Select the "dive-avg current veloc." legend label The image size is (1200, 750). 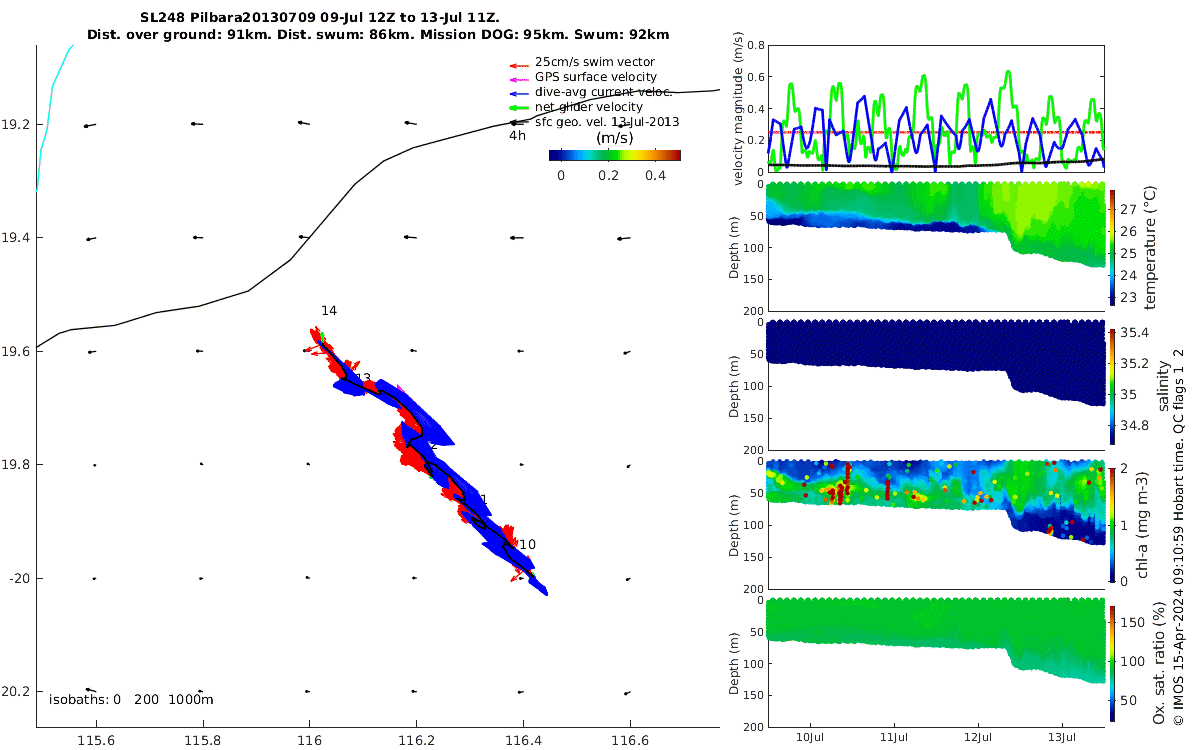point(603,92)
